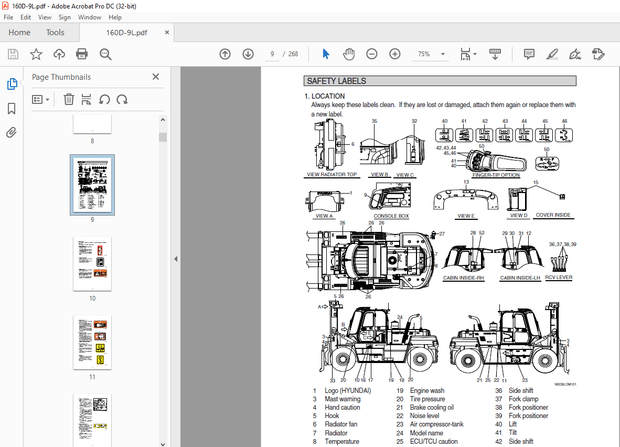620x447 pixels.
Task: Bookmark this file with the star icon
Action: coord(36,54)
